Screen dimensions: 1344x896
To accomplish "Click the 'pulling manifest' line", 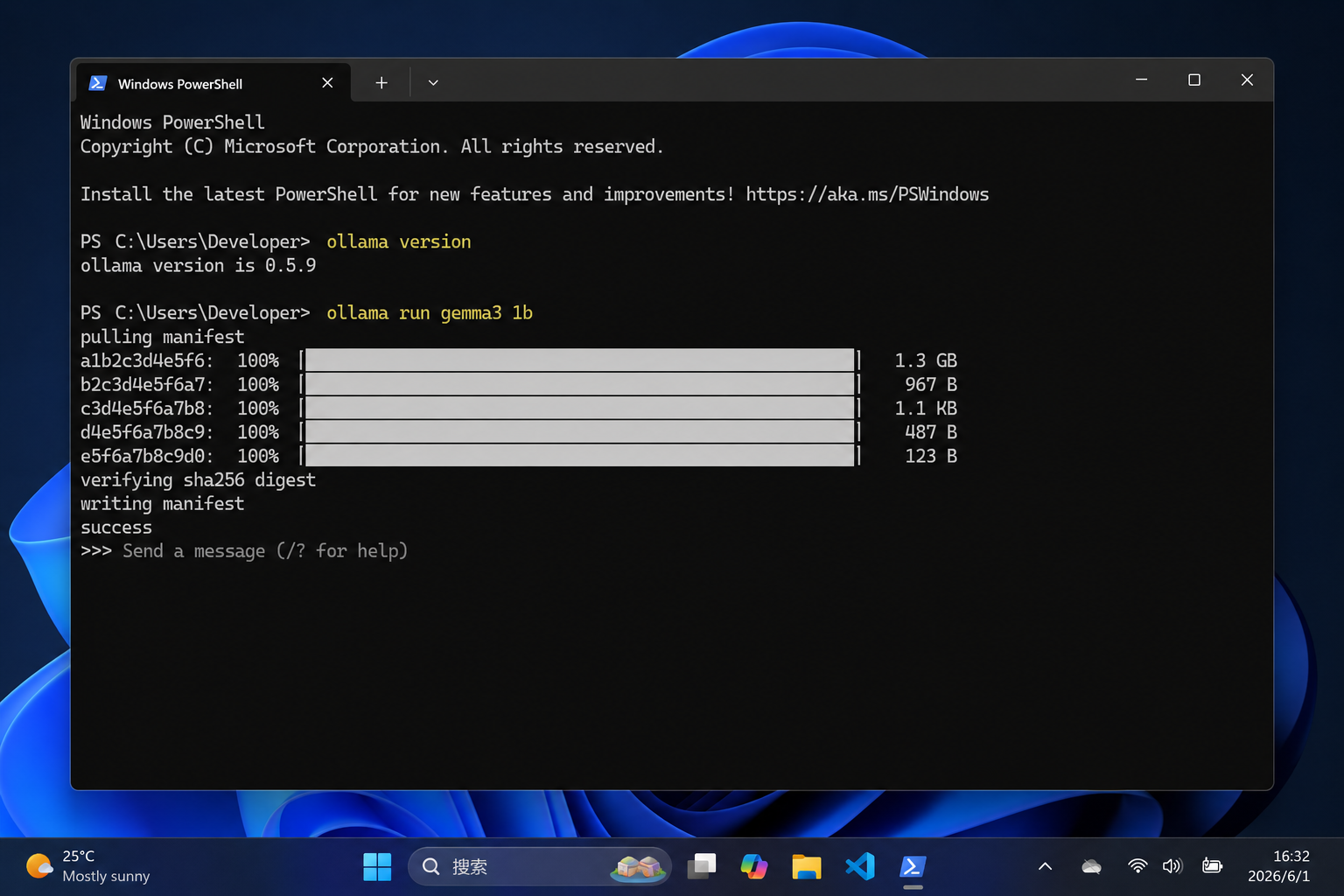I will 163,337.
